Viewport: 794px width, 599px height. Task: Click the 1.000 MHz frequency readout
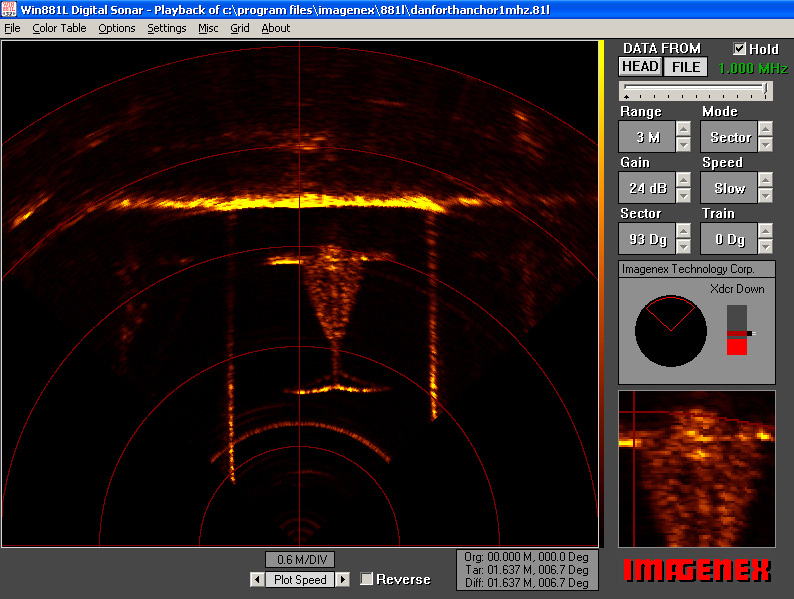[x=753, y=68]
